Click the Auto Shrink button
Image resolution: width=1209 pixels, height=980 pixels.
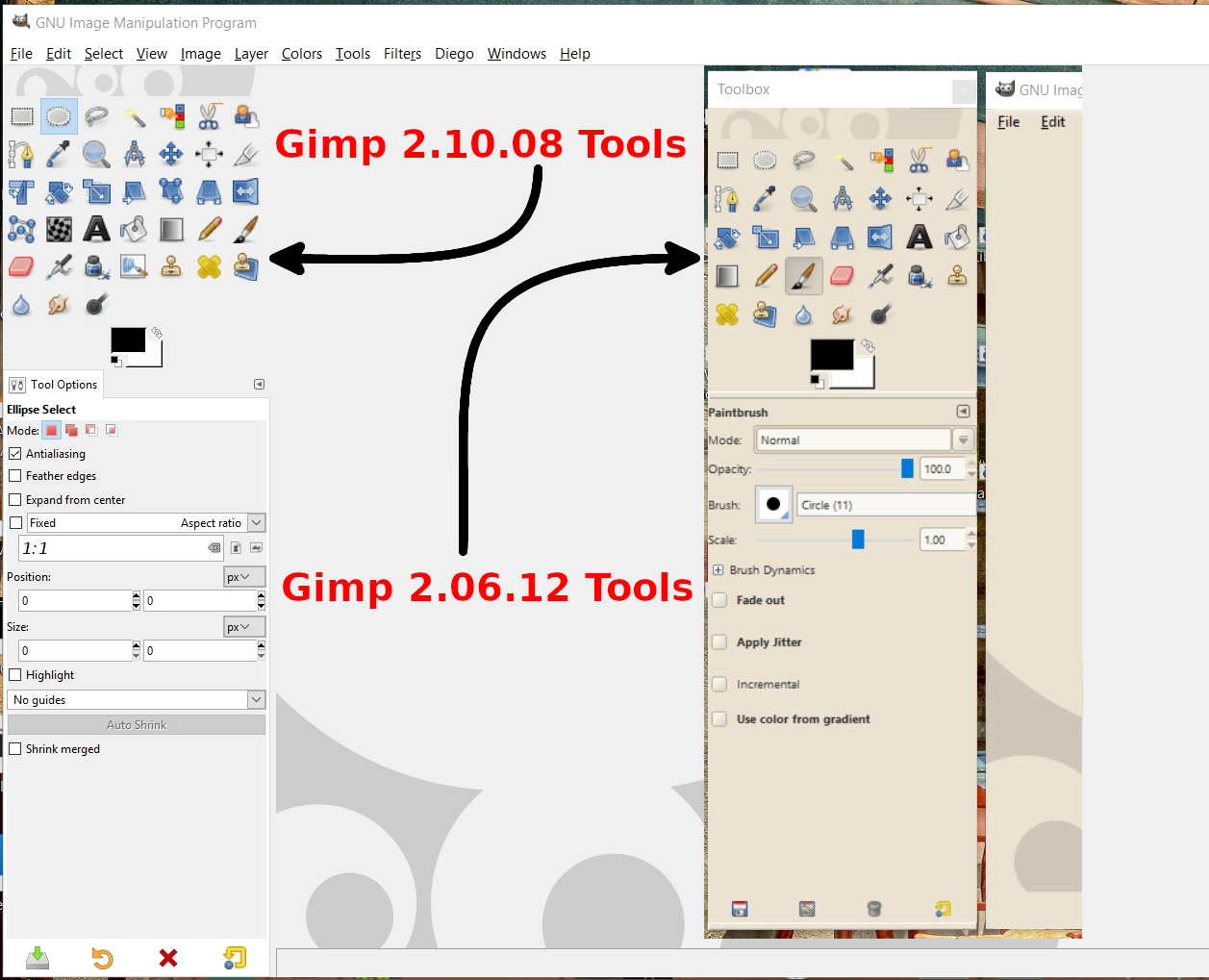coord(137,724)
